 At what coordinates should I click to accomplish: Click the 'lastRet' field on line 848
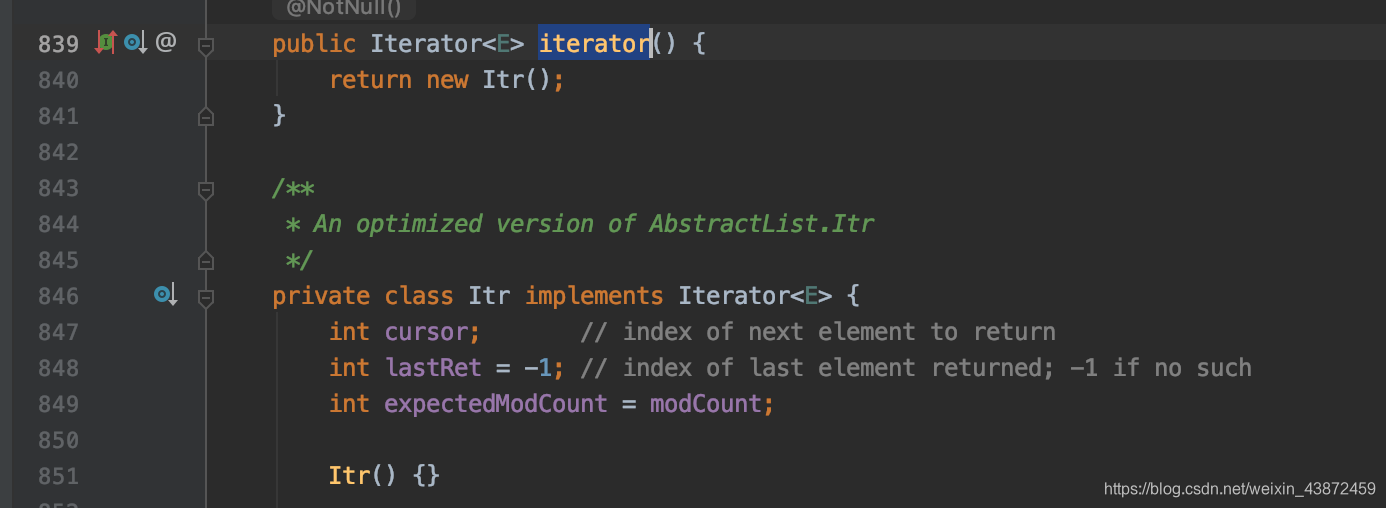point(433,368)
